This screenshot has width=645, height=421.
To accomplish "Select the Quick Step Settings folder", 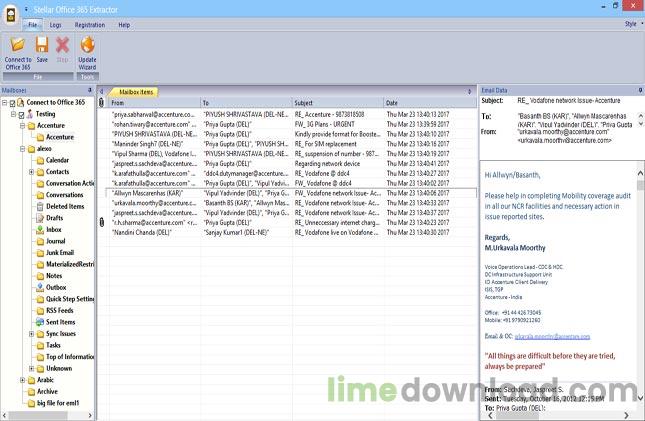I will tap(70, 299).
